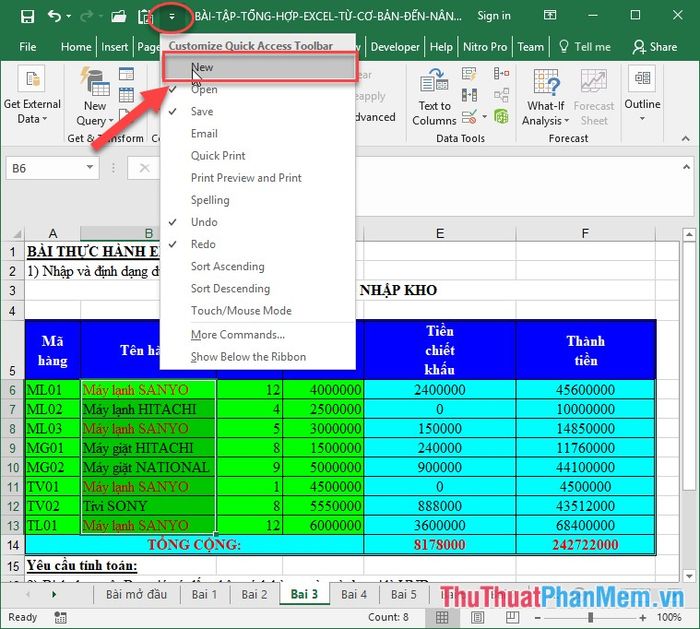The width and height of the screenshot is (700, 629).
Task: Click the Get External Data icon
Action: (x=32, y=96)
